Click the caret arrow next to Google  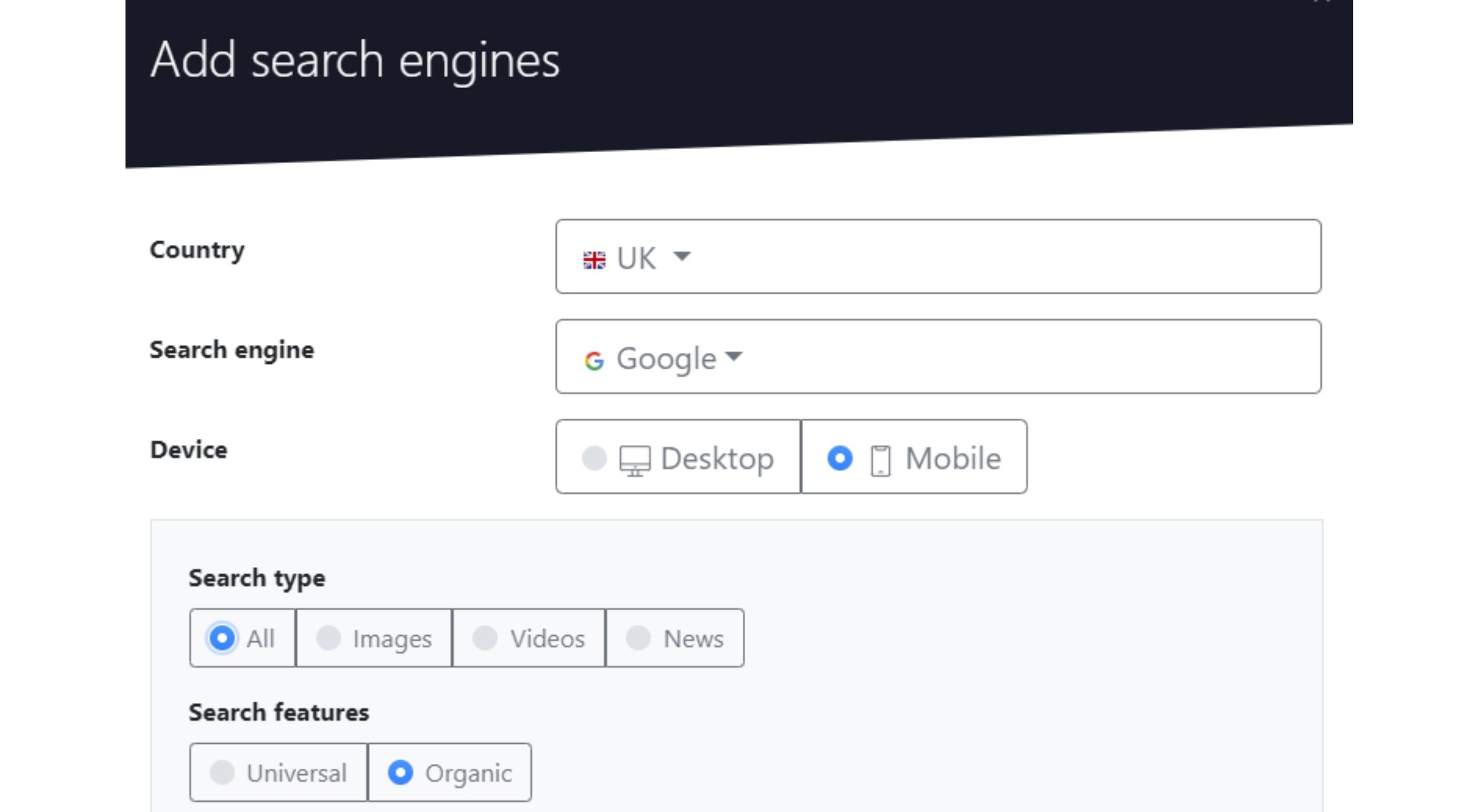coord(734,356)
